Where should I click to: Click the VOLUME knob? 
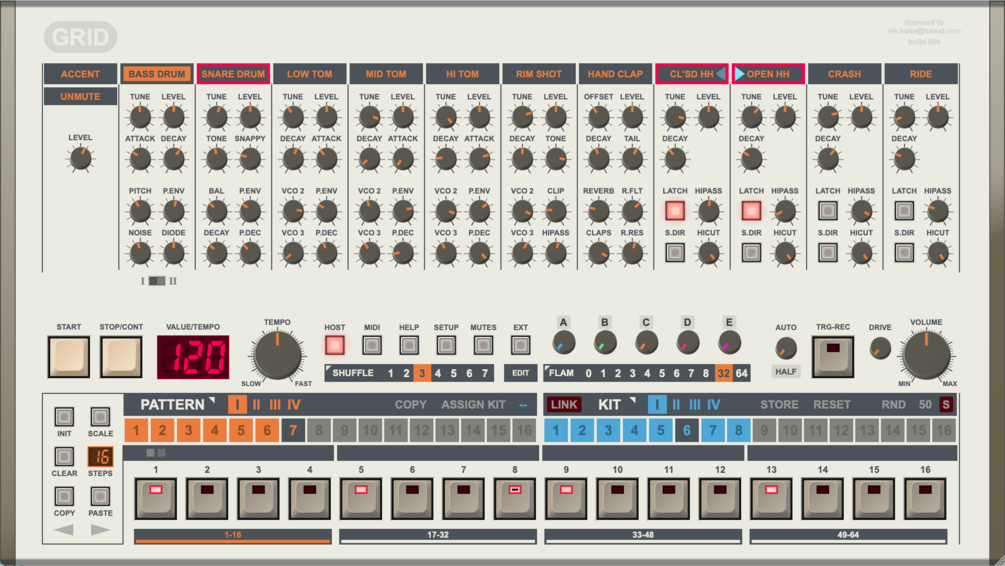click(x=926, y=355)
